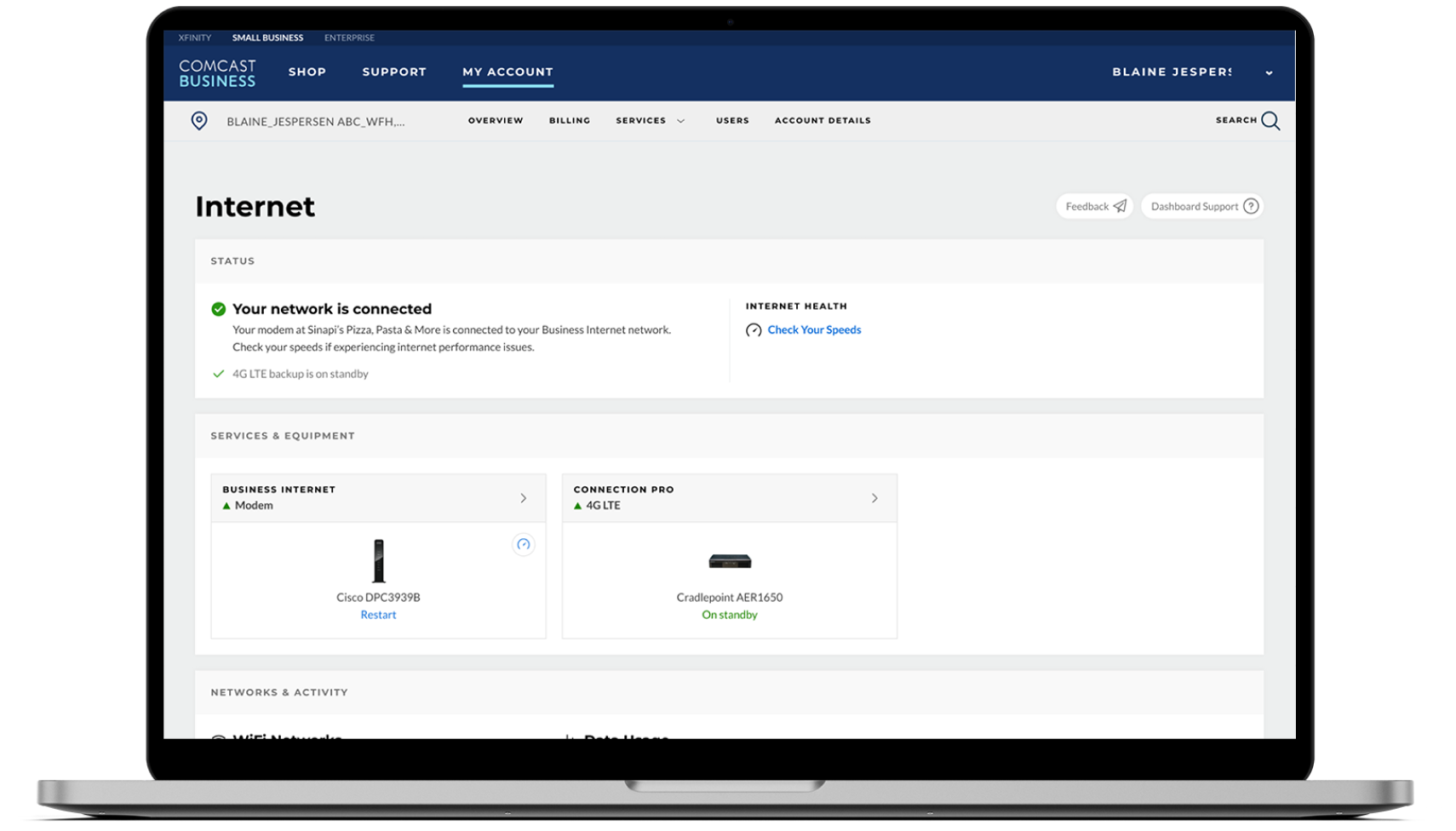Click the Search label
This screenshot has height=831, width=1456.
coord(1236,121)
